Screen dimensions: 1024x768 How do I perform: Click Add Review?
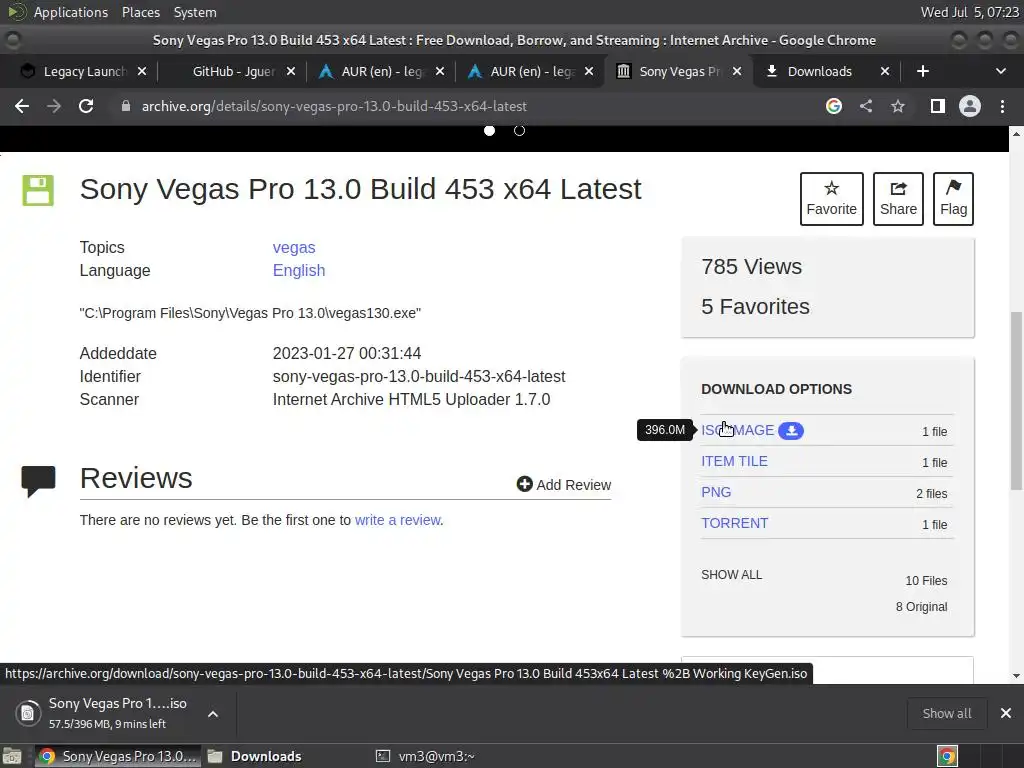click(x=564, y=485)
